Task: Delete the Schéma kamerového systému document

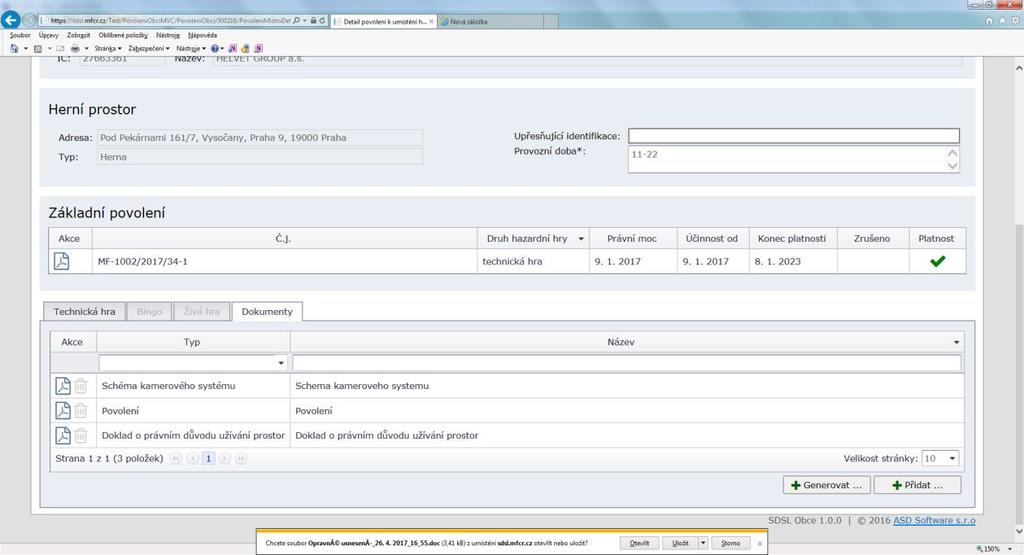Action: [x=80, y=386]
